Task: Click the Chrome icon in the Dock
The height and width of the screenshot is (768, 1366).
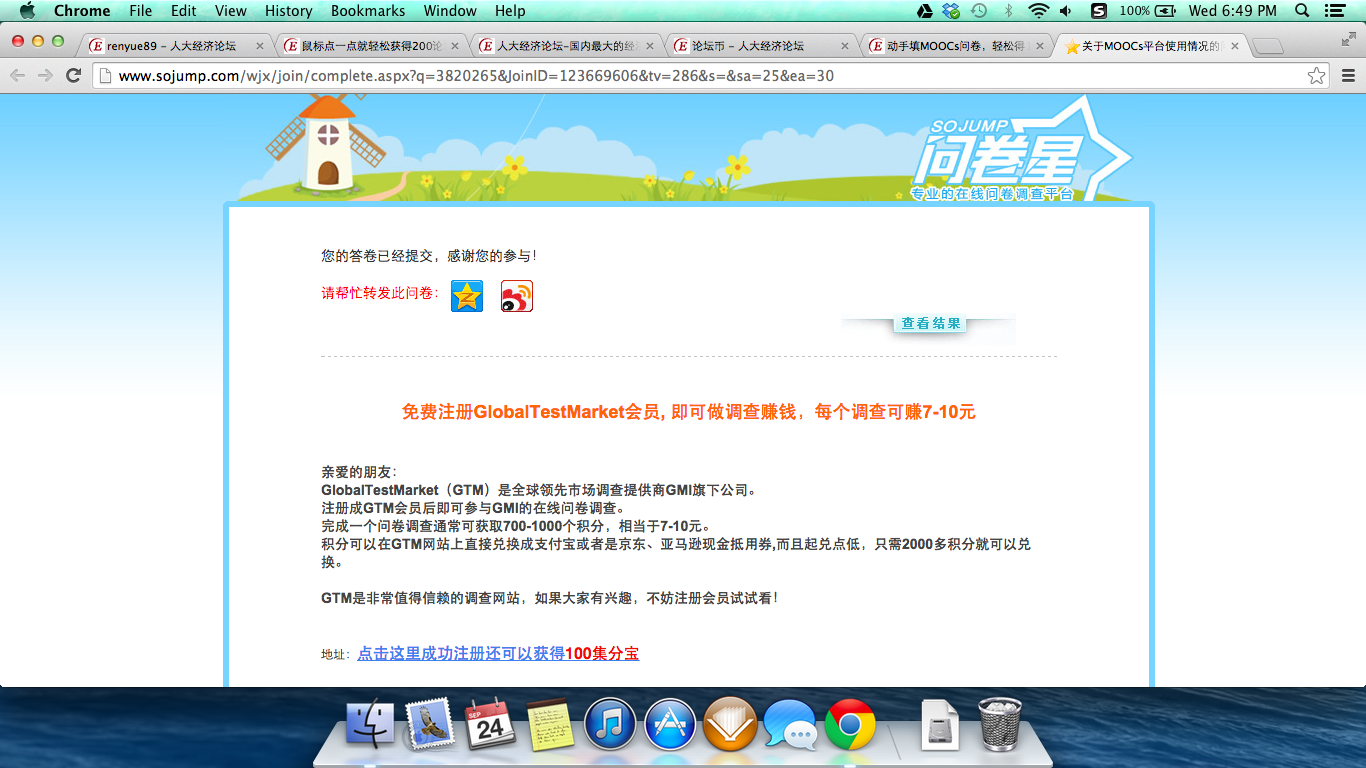Action: [850, 724]
